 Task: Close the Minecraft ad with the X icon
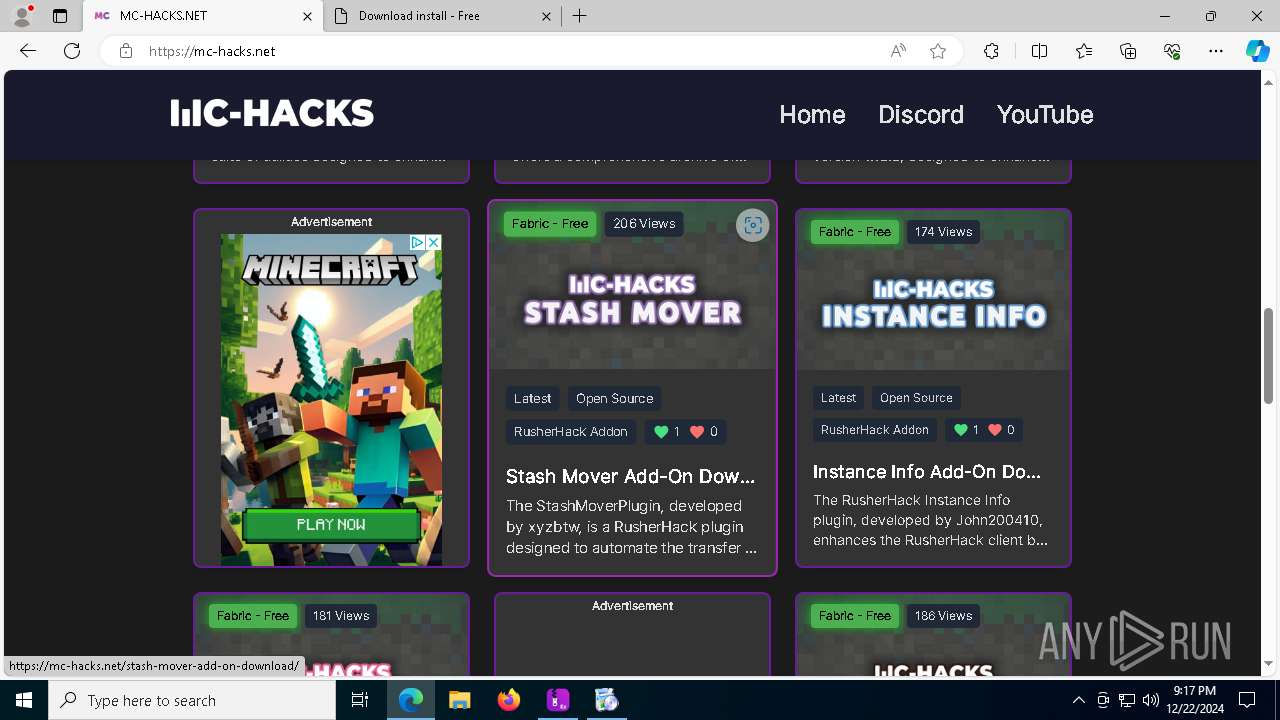[x=433, y=242]
